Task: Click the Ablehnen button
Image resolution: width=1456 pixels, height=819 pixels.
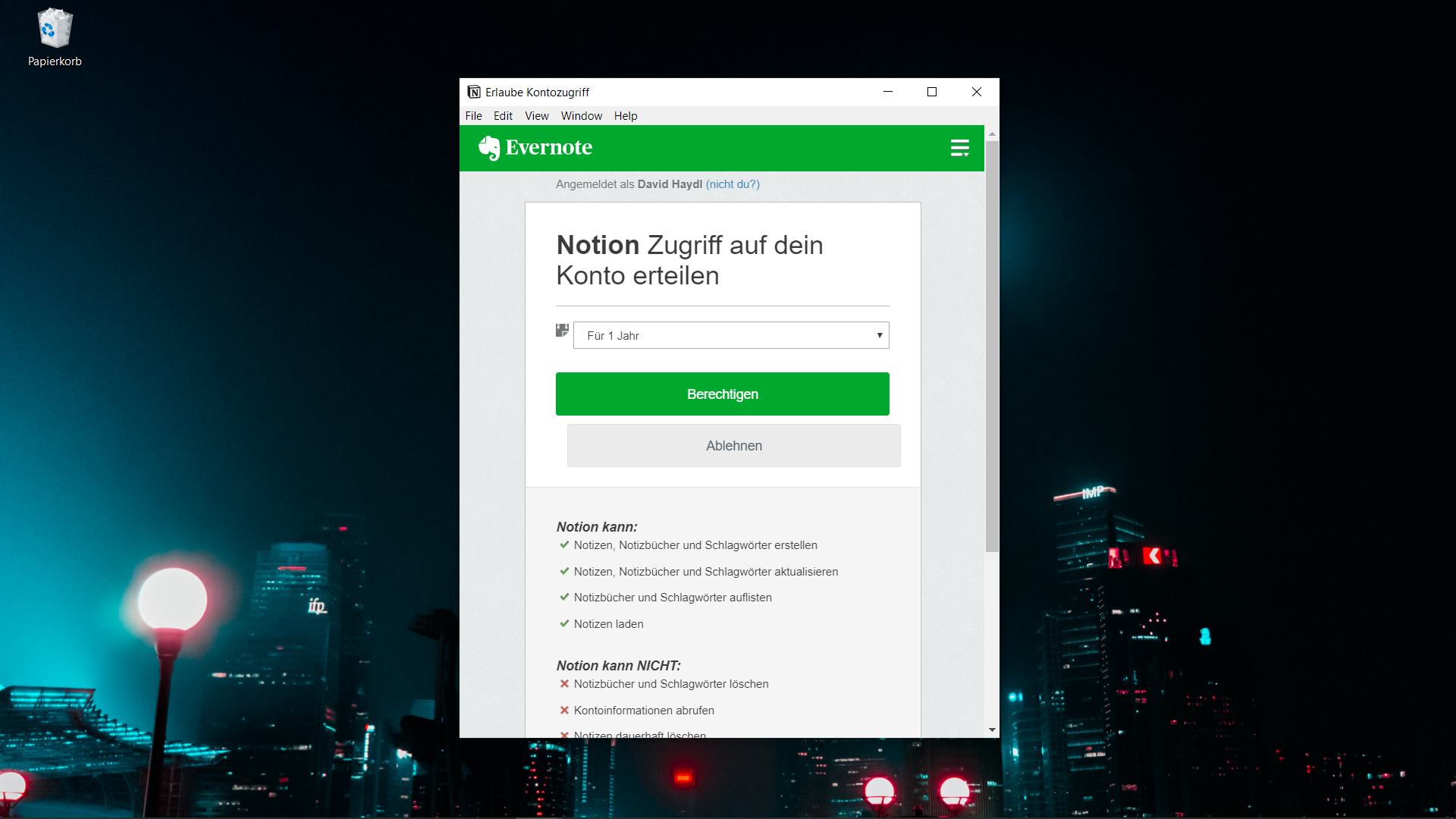Action: [x=734, y=446]
